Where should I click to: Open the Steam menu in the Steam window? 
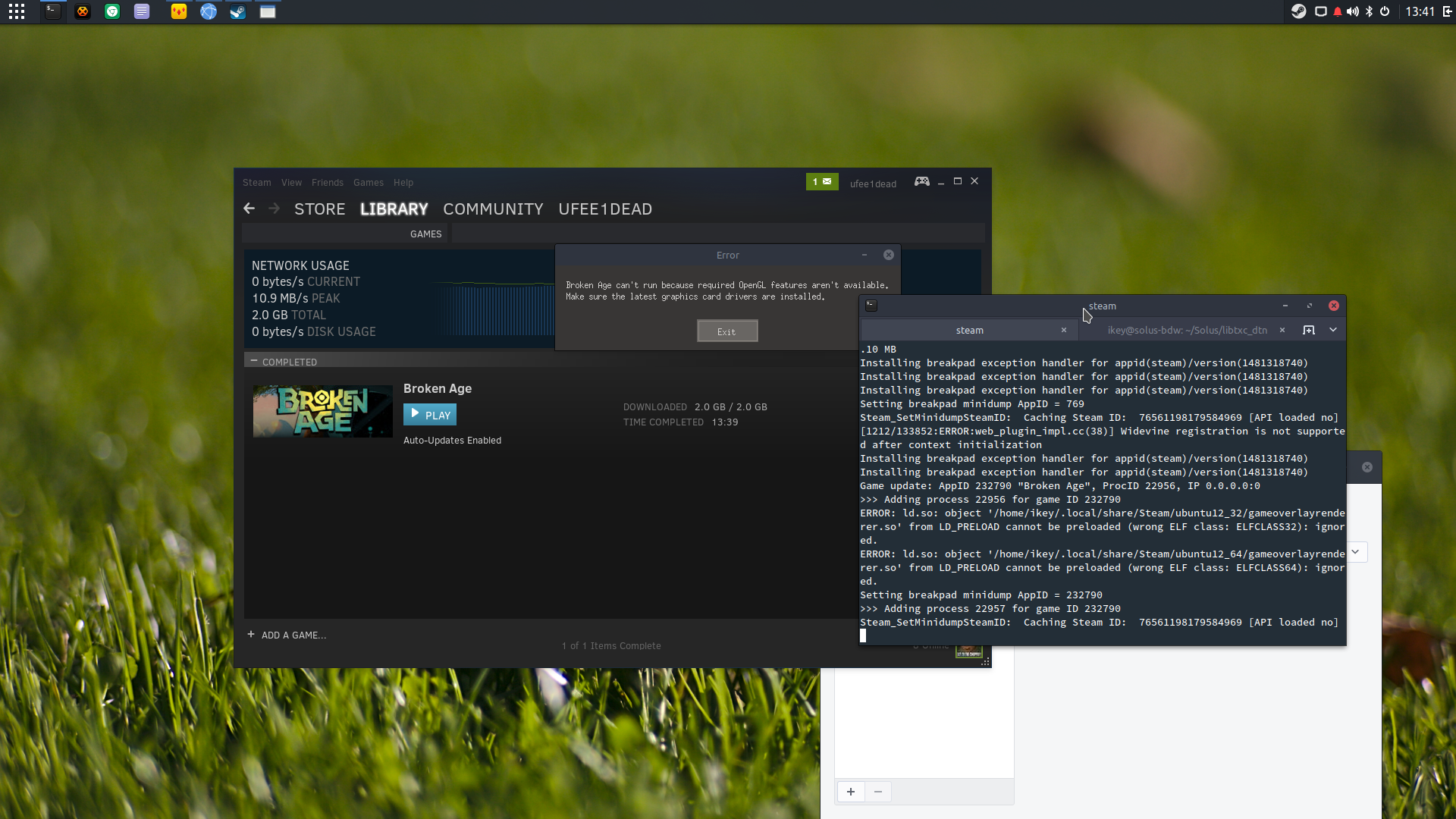pyautogui.click(x=256, y=183)
